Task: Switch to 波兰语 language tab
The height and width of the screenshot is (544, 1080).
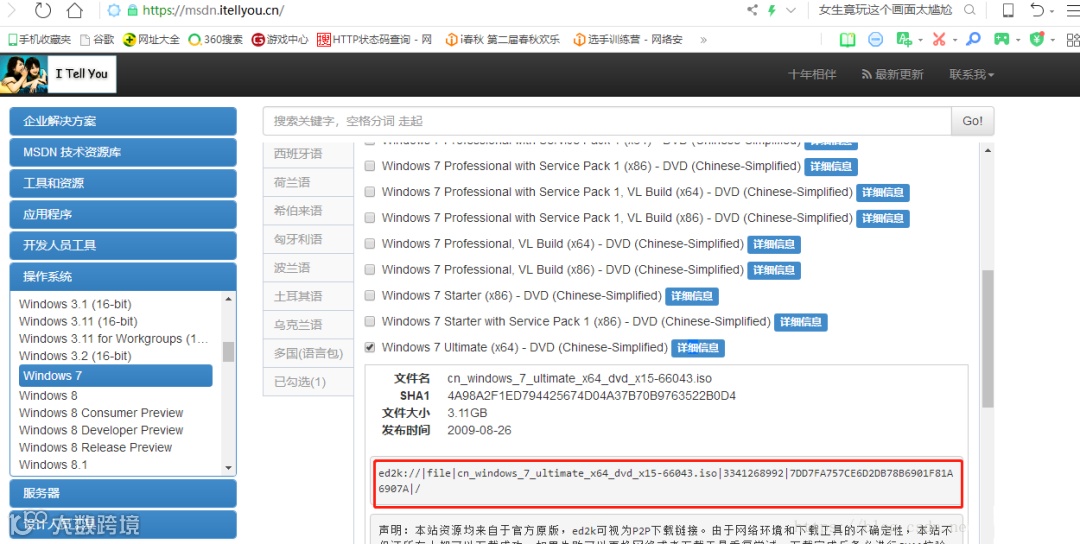Action: click(308, 267)
